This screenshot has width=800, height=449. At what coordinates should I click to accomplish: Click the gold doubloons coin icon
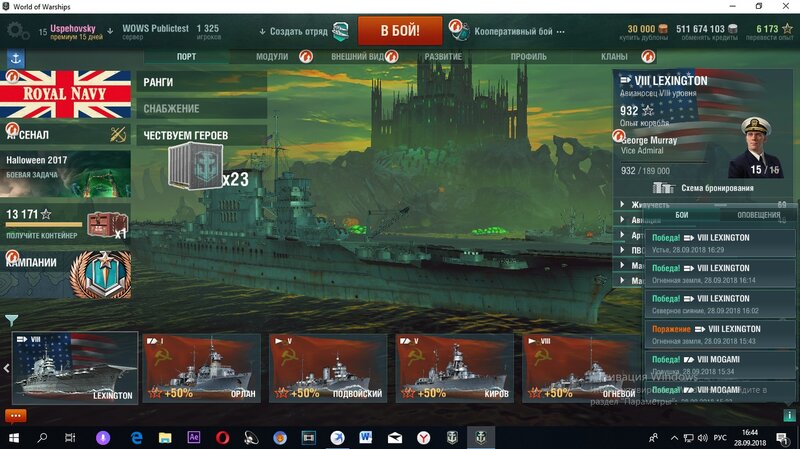pos(663,29)
